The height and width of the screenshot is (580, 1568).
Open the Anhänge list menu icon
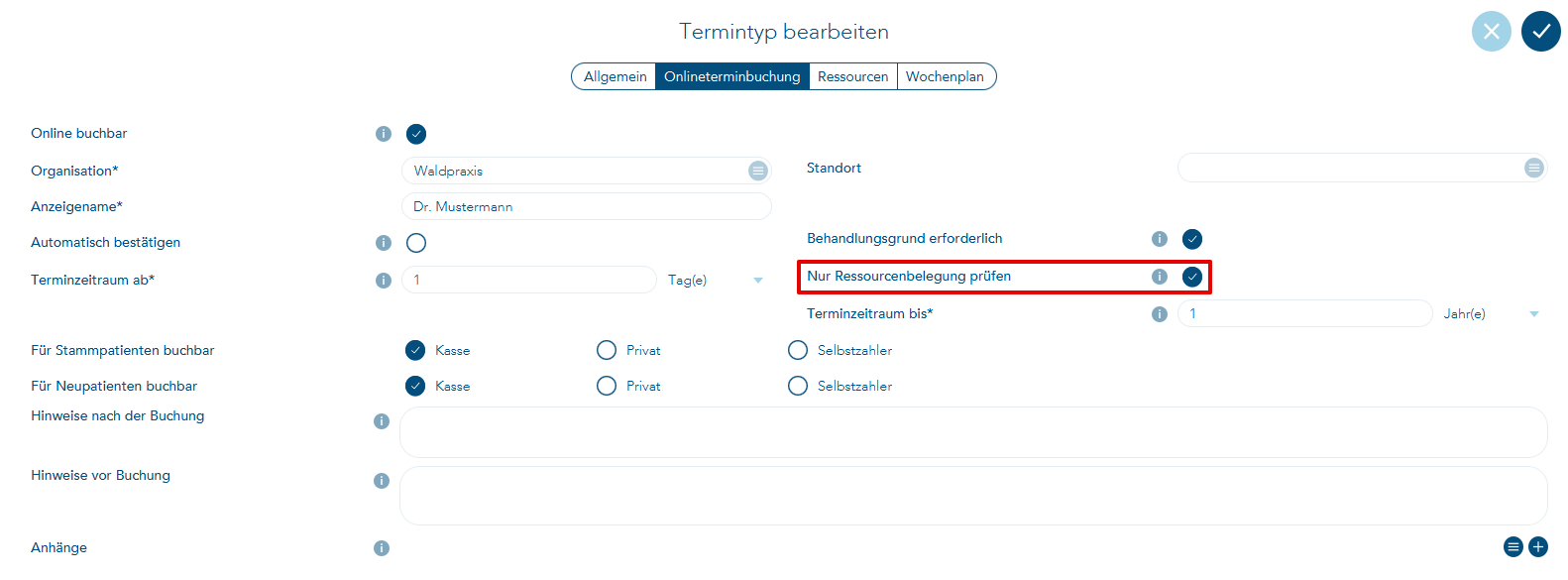[x=1513, y=546]
